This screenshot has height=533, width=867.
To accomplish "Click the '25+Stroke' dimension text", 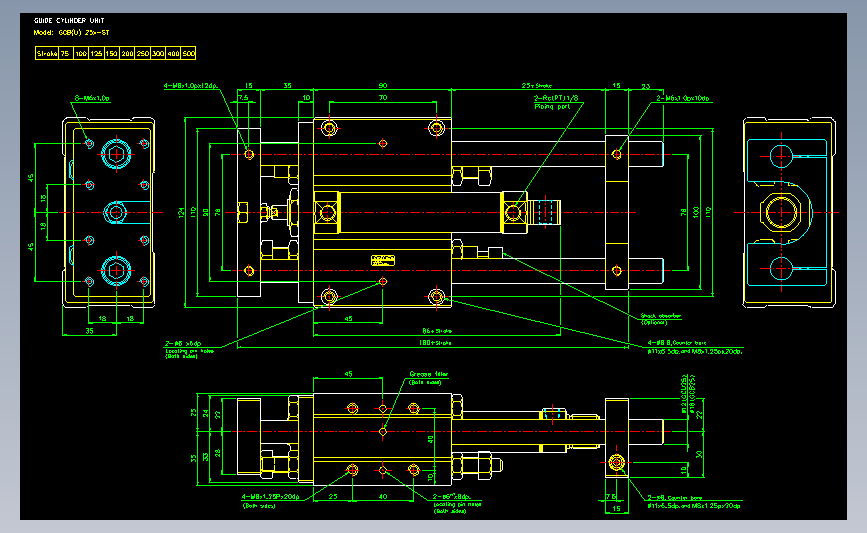I will tap(537, 86).
